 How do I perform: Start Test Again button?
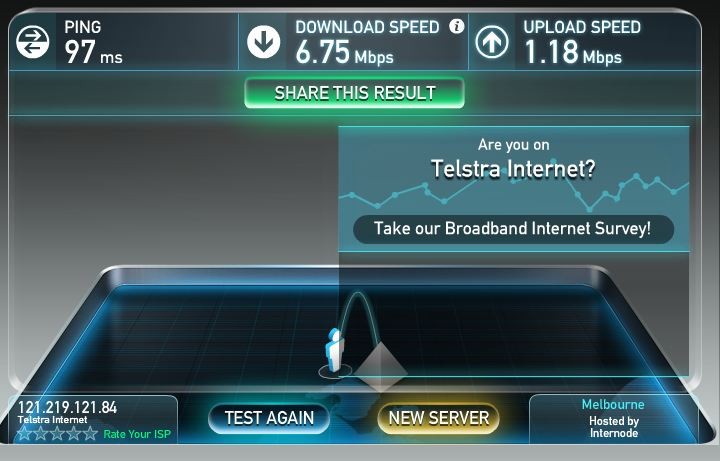[269, 418]
